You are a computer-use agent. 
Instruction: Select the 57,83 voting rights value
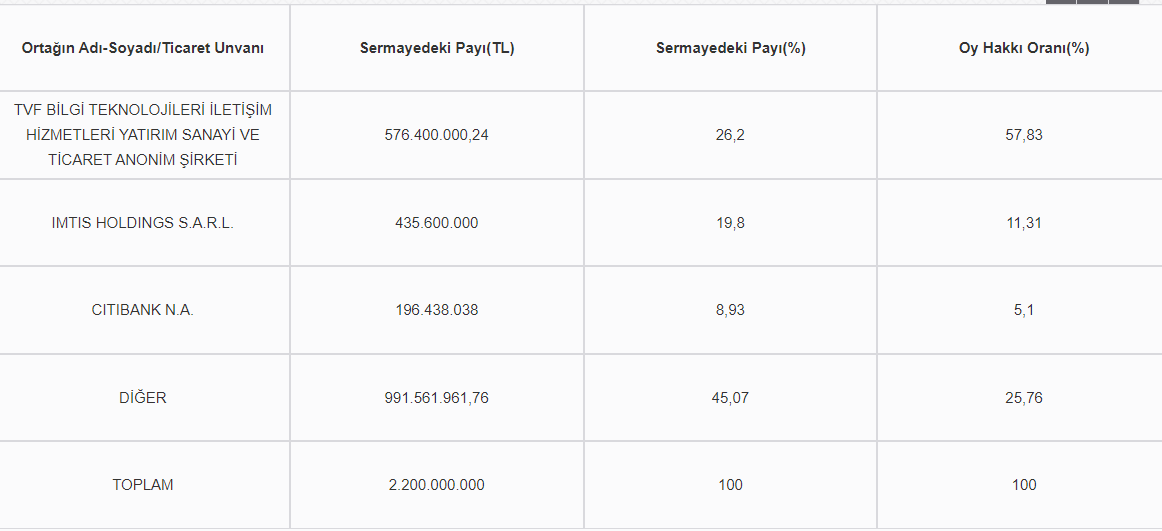[1023, 135]
